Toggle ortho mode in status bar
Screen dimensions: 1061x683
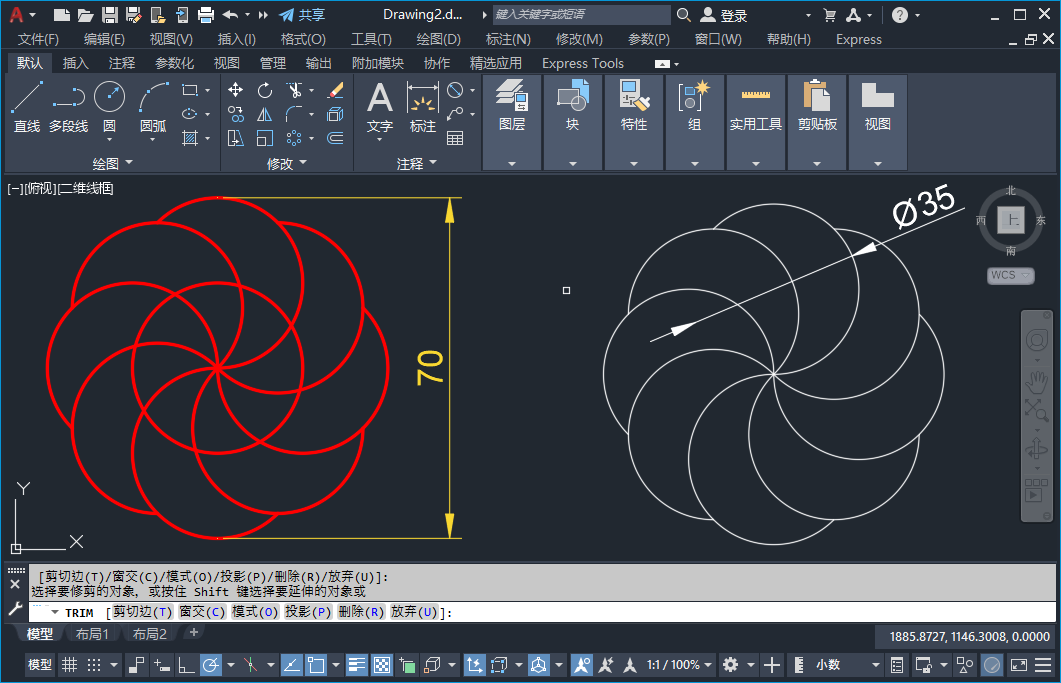point(187,665)
